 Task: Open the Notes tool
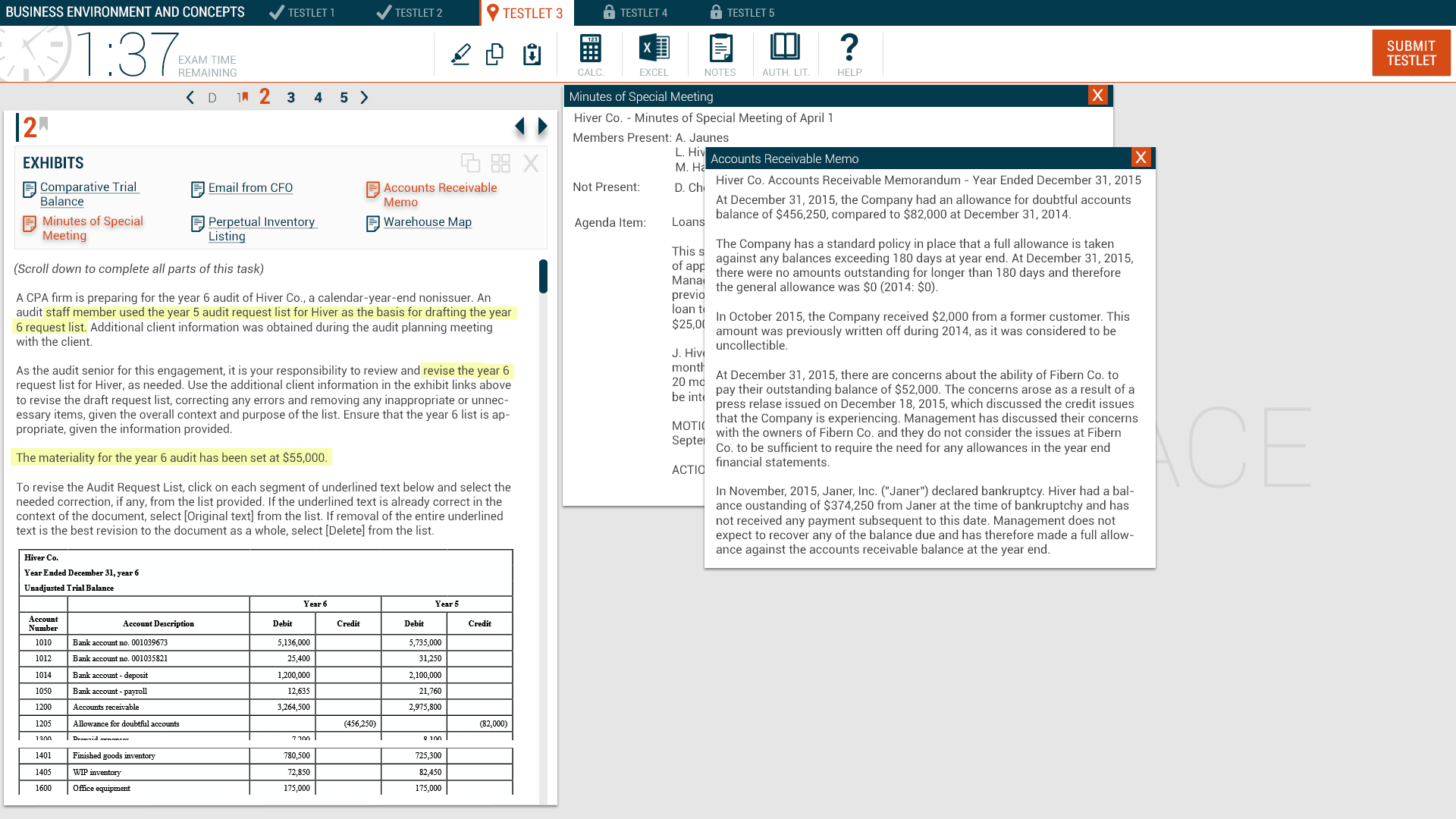[x=720, y=55]
